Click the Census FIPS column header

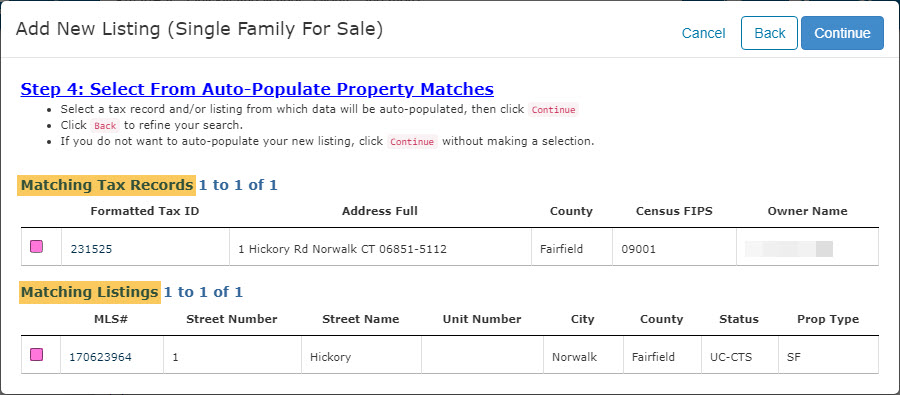click(674, 211)
